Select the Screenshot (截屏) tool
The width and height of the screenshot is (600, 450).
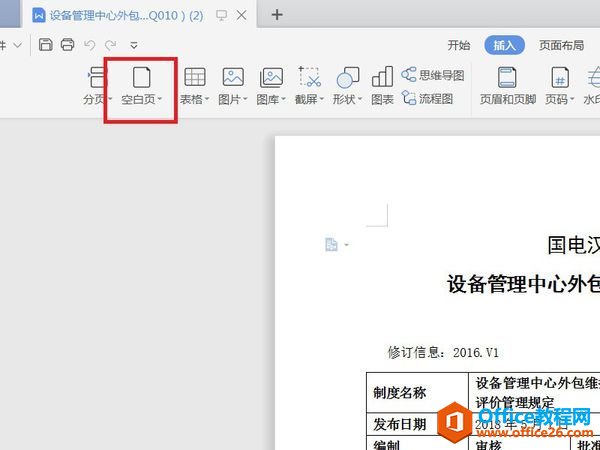(310, 78)
